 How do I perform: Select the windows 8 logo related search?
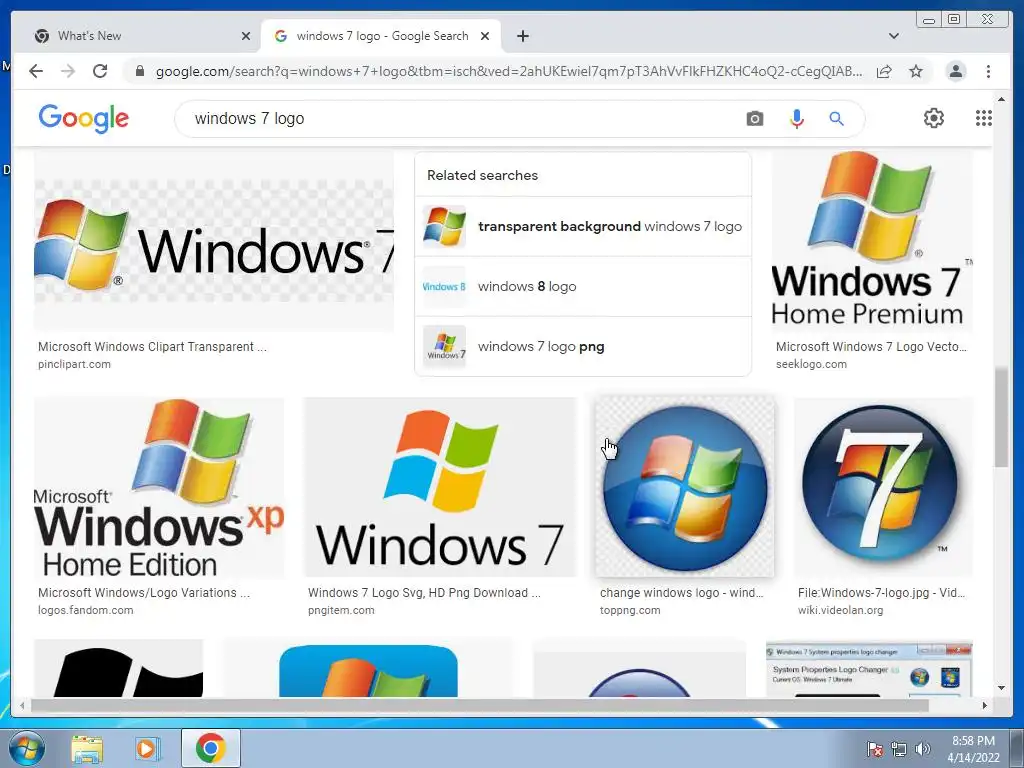[x=583, y=287]
